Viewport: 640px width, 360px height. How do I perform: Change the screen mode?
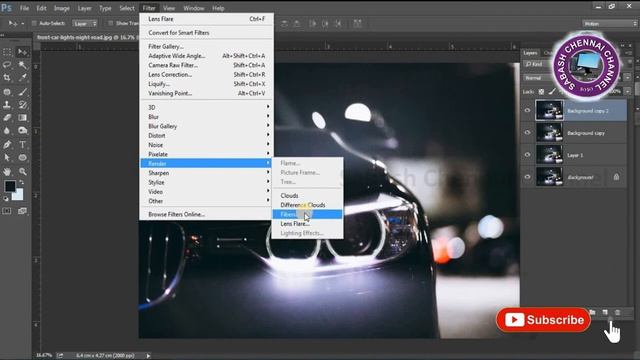pyautogui.click(x=22, y=211)
